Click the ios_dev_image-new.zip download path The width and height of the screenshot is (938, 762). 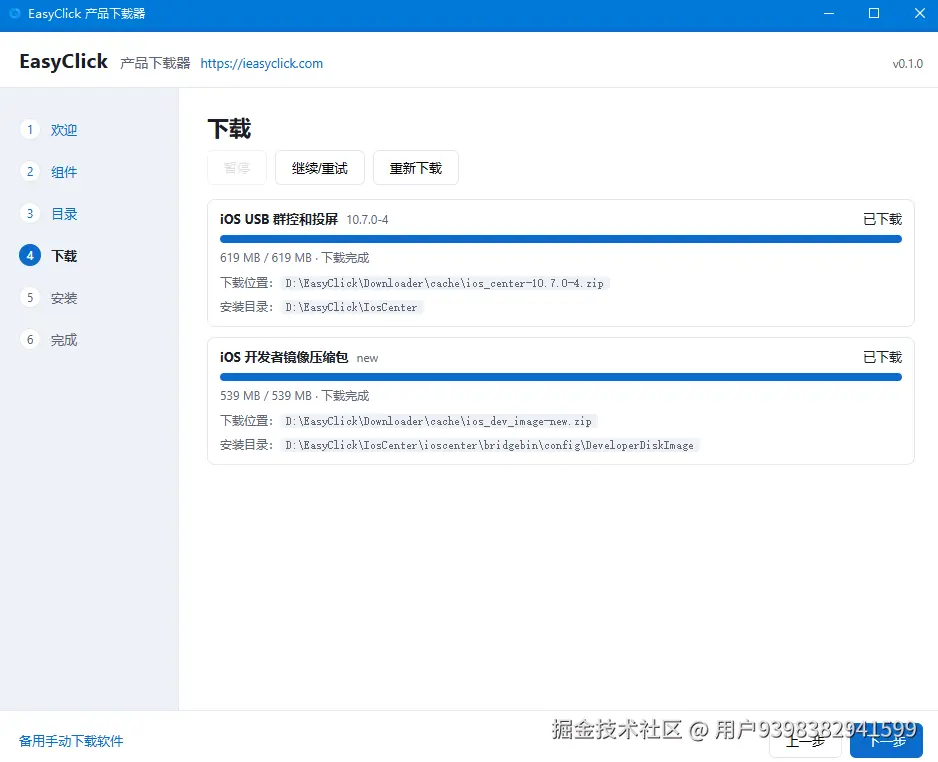pyautogui.click(x=438, y=421)
